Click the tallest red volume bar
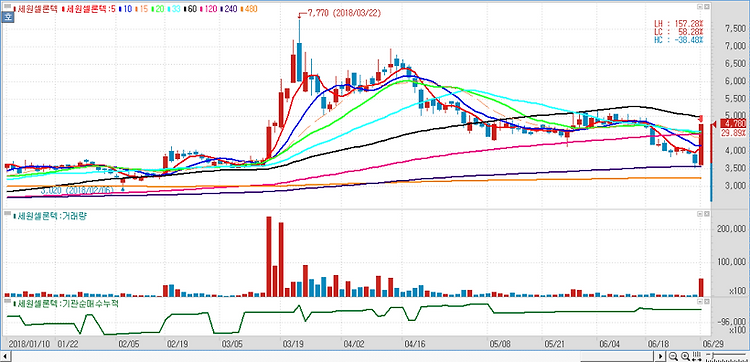 [x=269, y=257]
